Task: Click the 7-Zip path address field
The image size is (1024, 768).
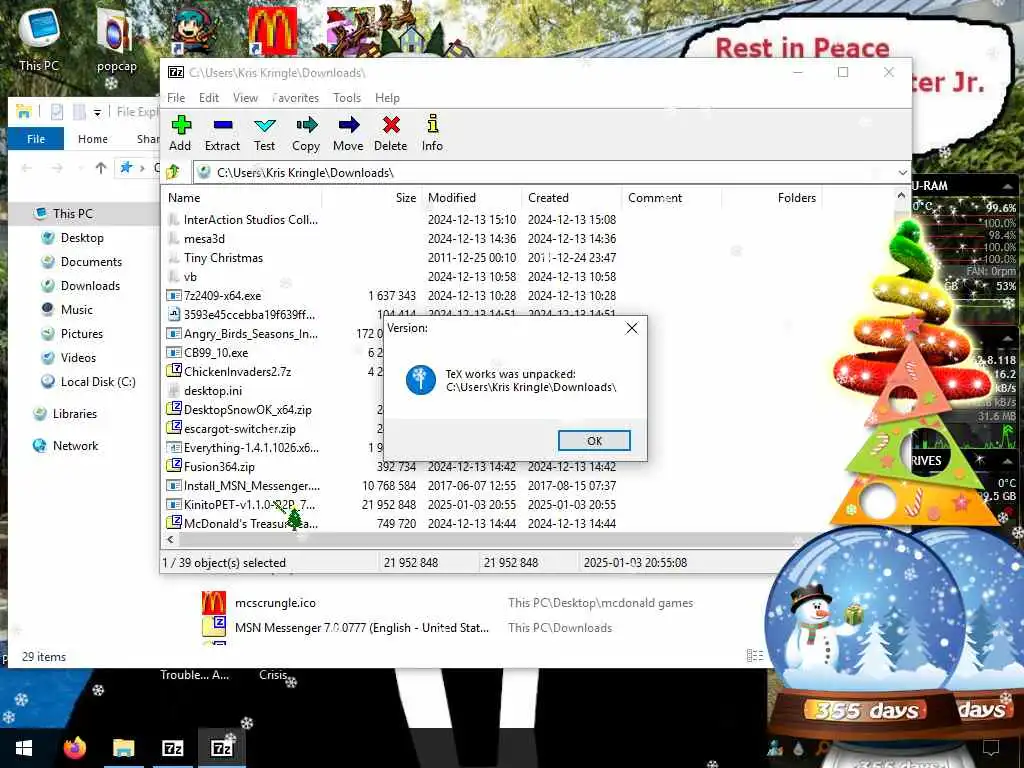Action: coord(545,173)
